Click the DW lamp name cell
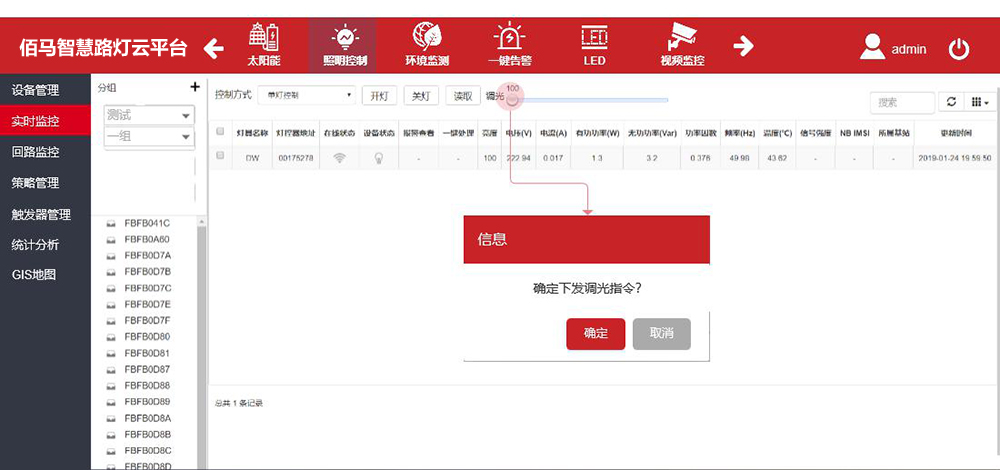Viewport: 1000px width, 470px height. tap(253, 158)
